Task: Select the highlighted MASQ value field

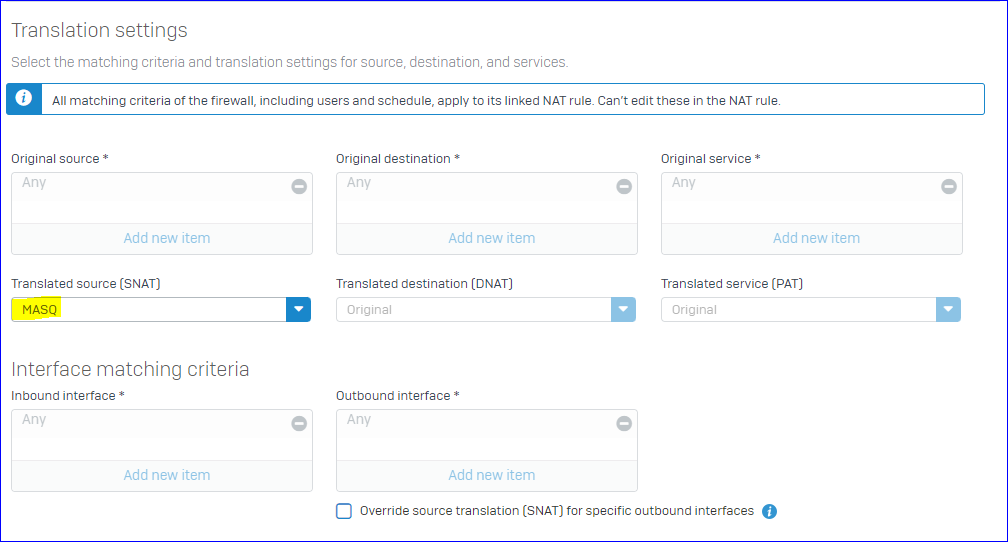Action: (x=149, y=309)
